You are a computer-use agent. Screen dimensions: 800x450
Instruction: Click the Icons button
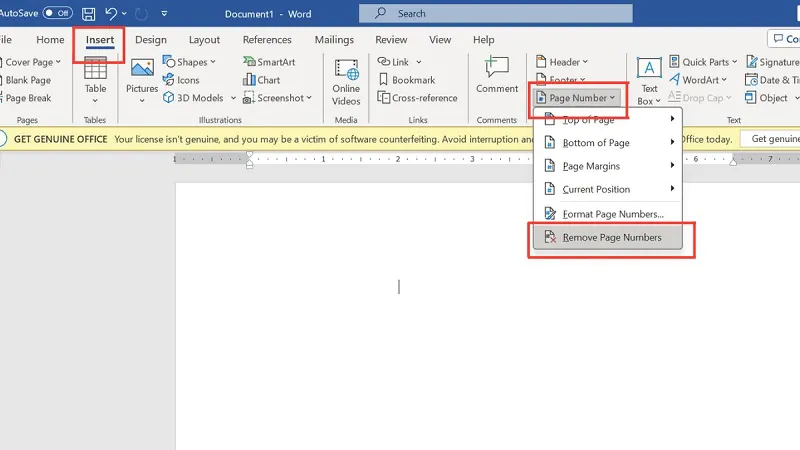[x=181, y=80]
